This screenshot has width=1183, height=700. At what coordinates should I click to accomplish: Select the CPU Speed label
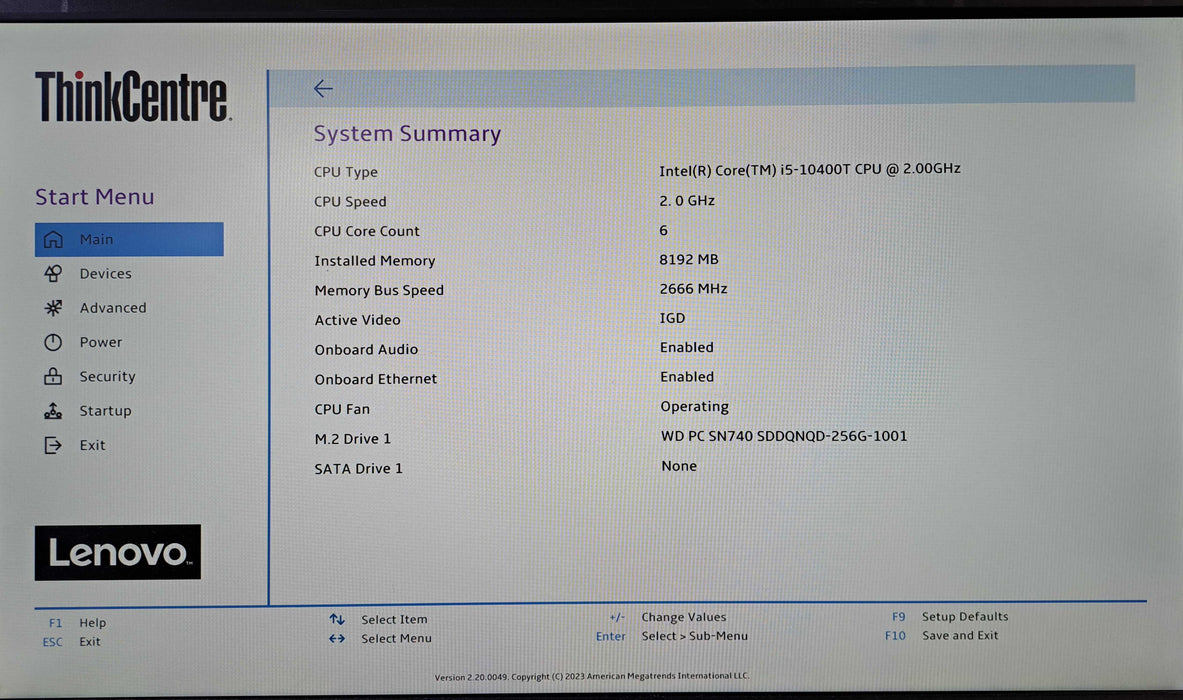click(x=350, y=201)
